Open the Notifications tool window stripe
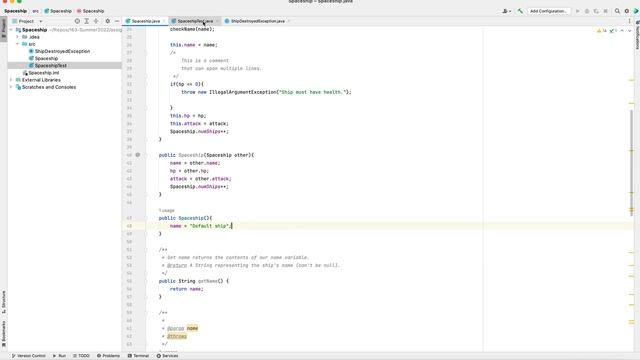The image size is (640, 360). [x=637, y=36]
